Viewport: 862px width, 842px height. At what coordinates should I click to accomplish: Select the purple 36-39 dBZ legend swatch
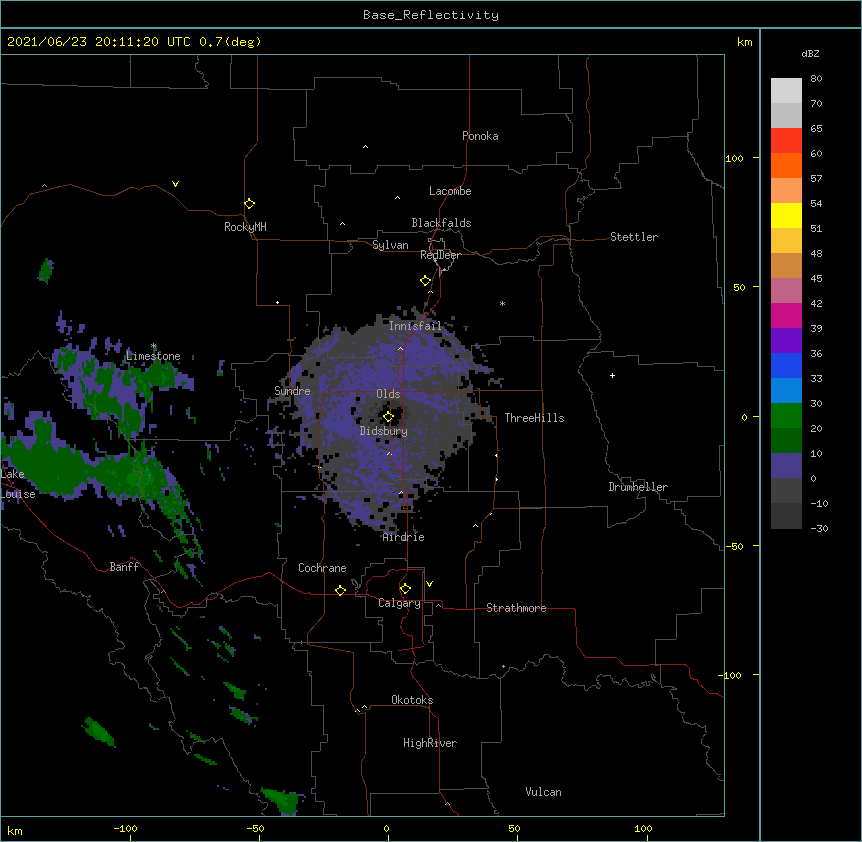786,341
